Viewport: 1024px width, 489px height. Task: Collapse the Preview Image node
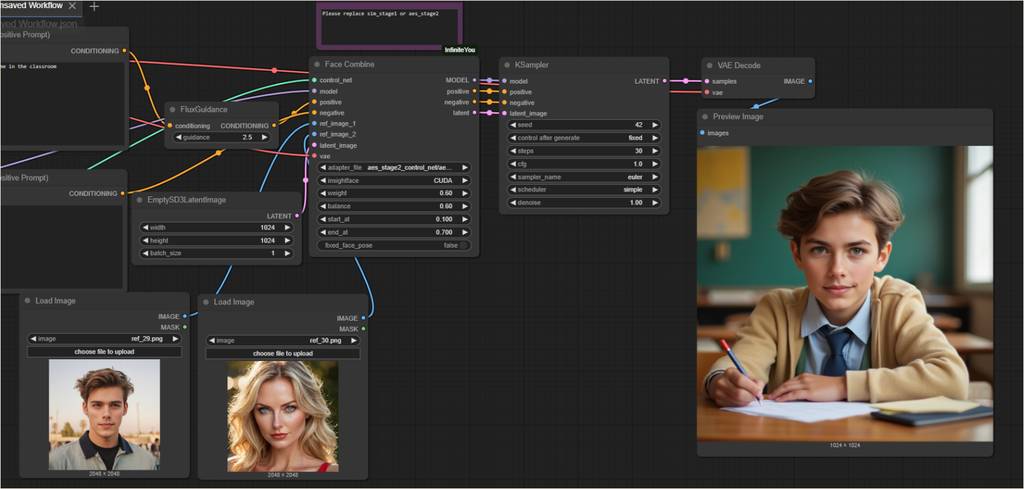(x=705, y=117)
